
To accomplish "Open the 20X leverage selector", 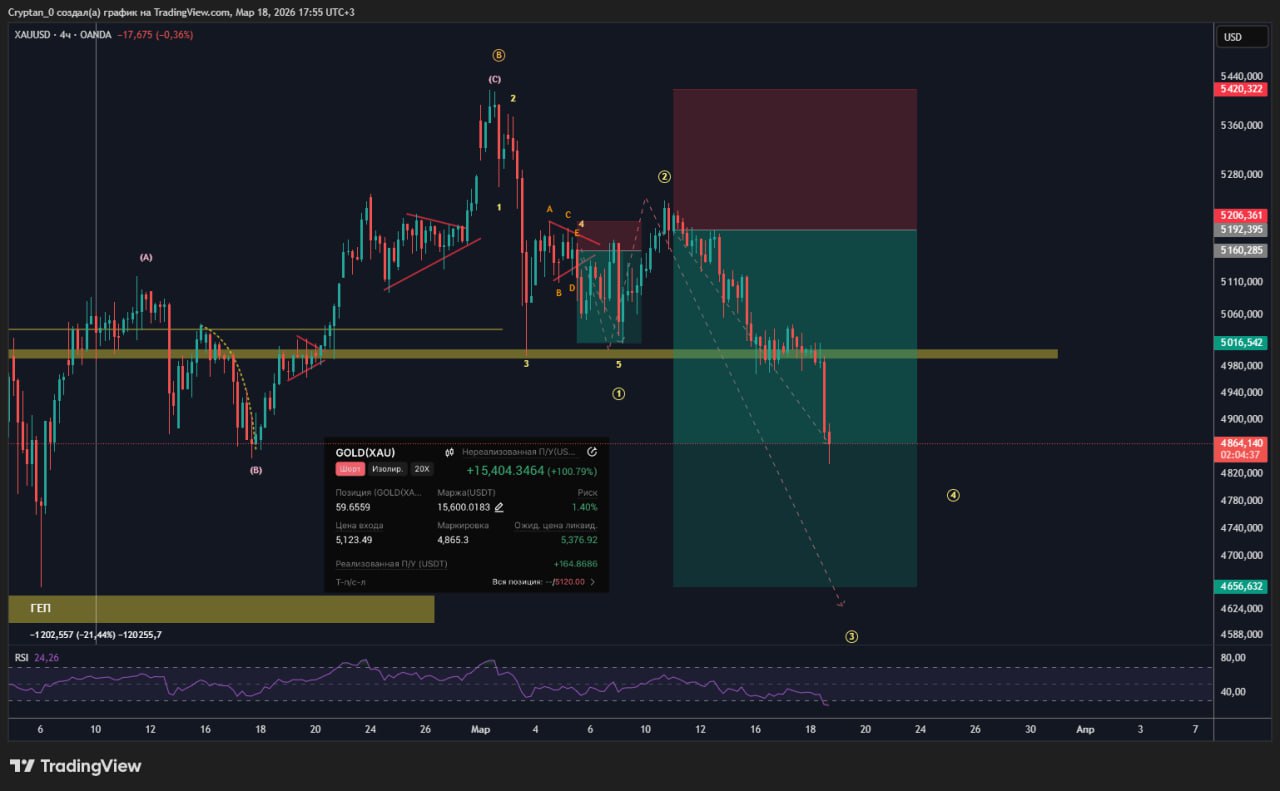I will point(422,469).
